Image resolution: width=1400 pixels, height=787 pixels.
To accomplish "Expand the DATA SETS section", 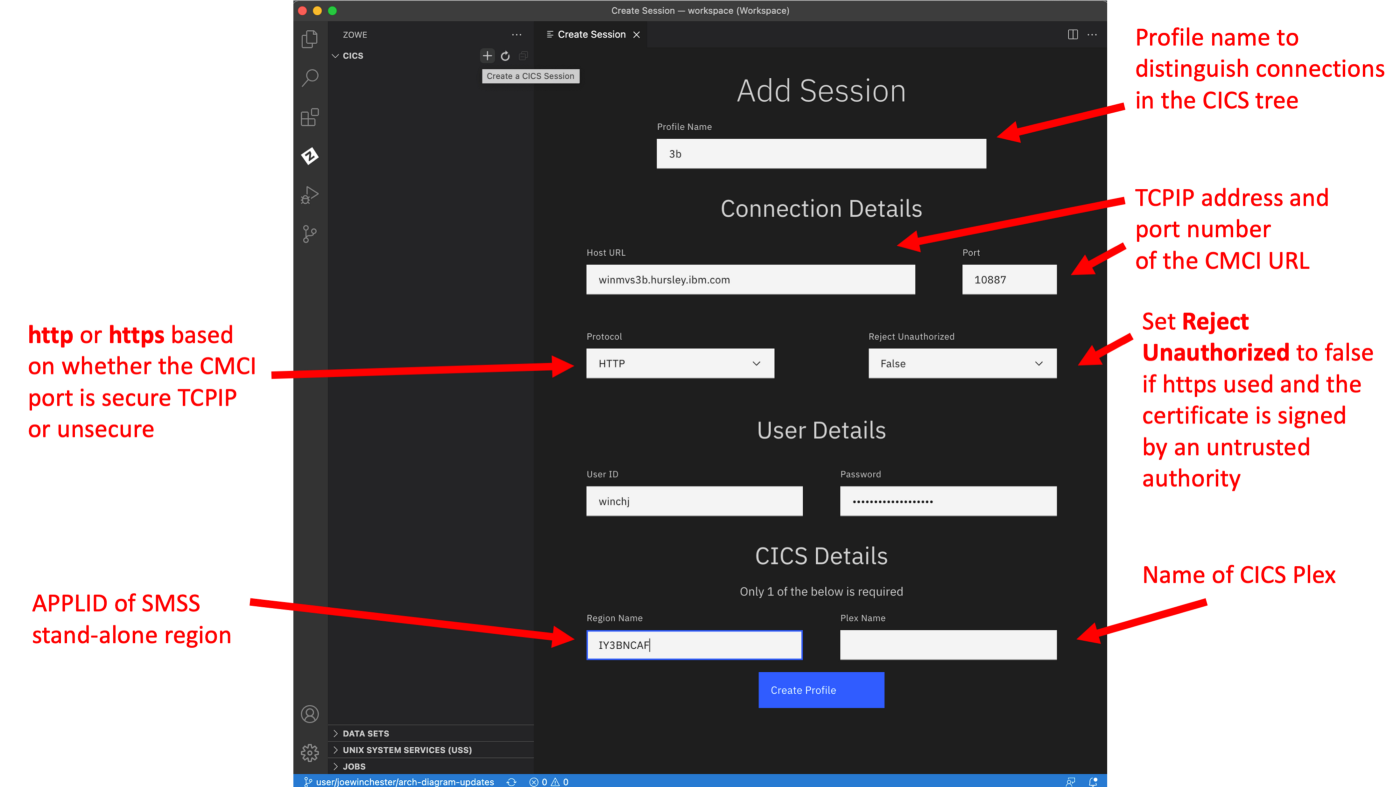I will pyautogui.click(x=431, y=733).
